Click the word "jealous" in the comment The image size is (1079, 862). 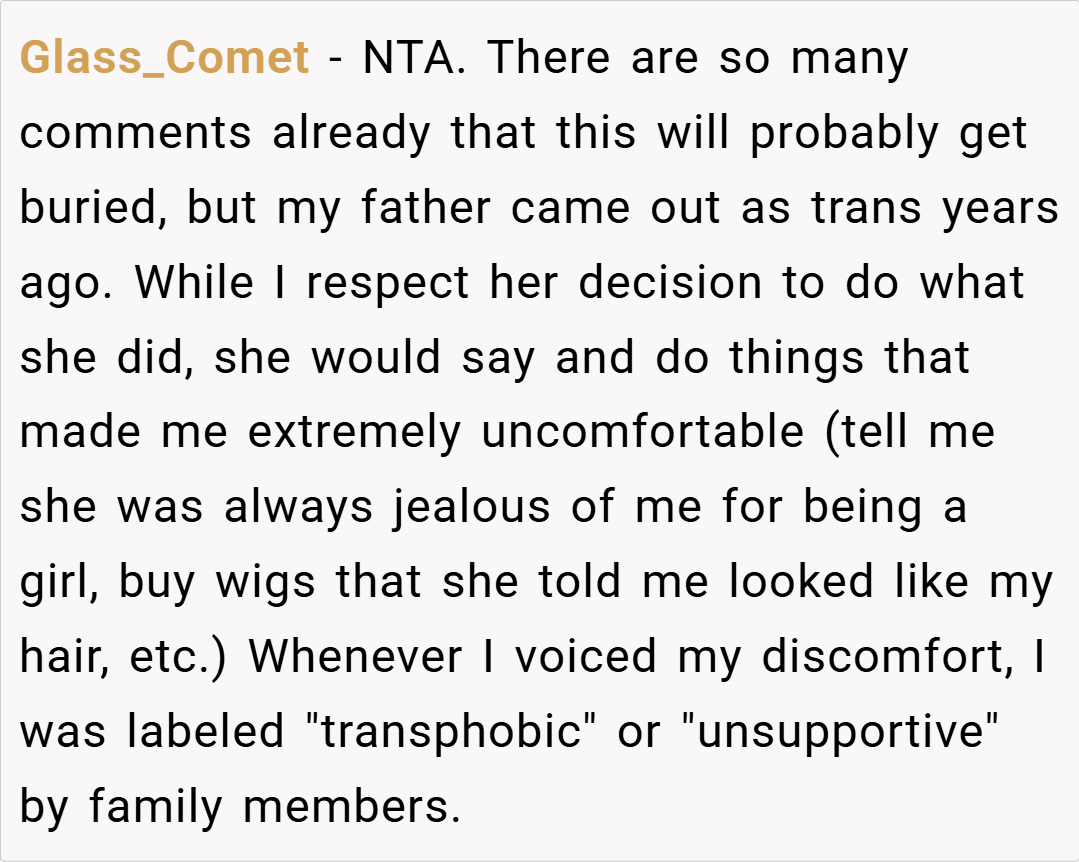(x=471, y=508)
